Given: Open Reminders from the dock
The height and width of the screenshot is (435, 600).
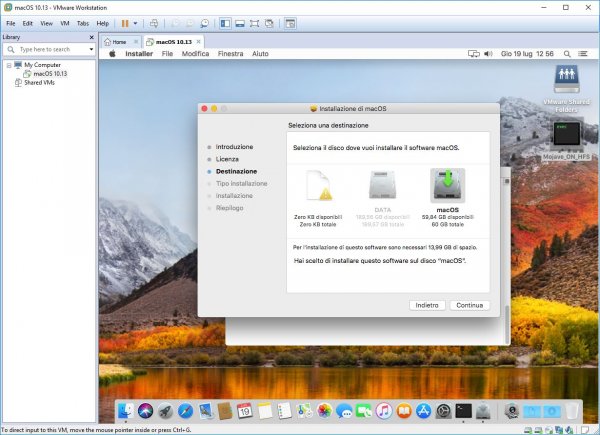Looking at the screenshot, I should pos(284,411).
